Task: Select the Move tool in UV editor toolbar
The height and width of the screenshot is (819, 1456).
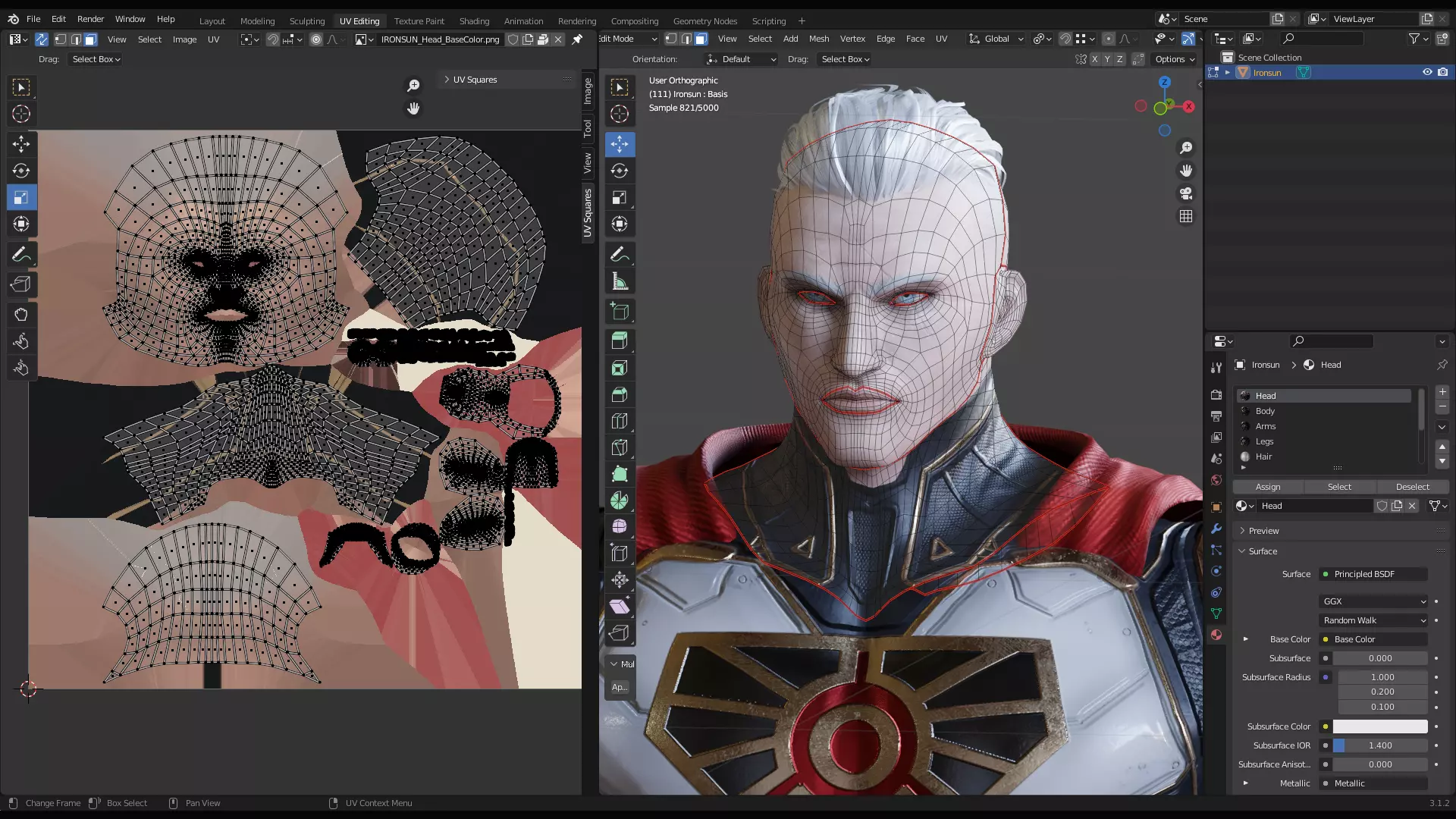Action: pos(21,144)
